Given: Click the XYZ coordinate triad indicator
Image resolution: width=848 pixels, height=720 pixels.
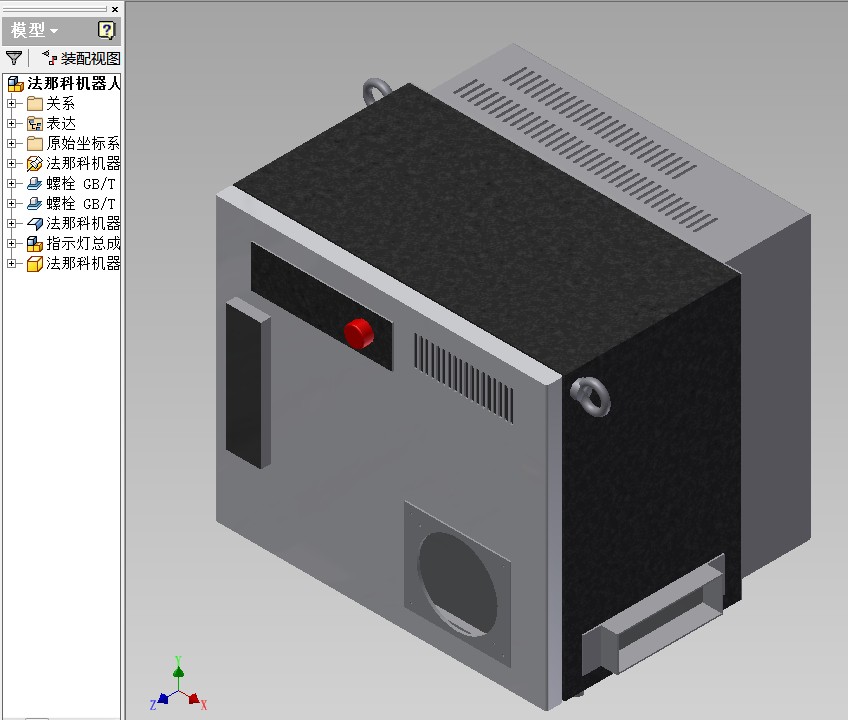Looking at the screenshot, I should click(x=178, y=684).
